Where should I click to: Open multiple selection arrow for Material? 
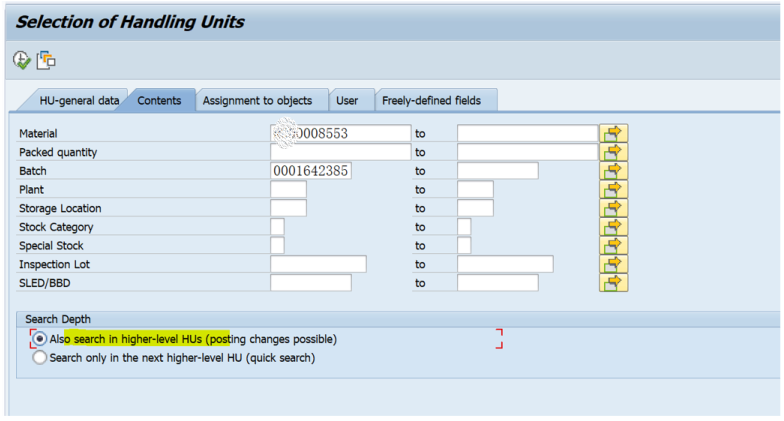613,133
